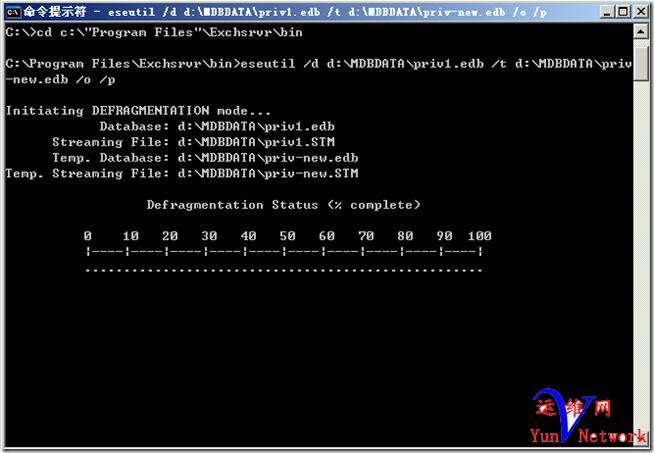Click the 'Temp. Database' priv-new.edb line

(205, 158)
